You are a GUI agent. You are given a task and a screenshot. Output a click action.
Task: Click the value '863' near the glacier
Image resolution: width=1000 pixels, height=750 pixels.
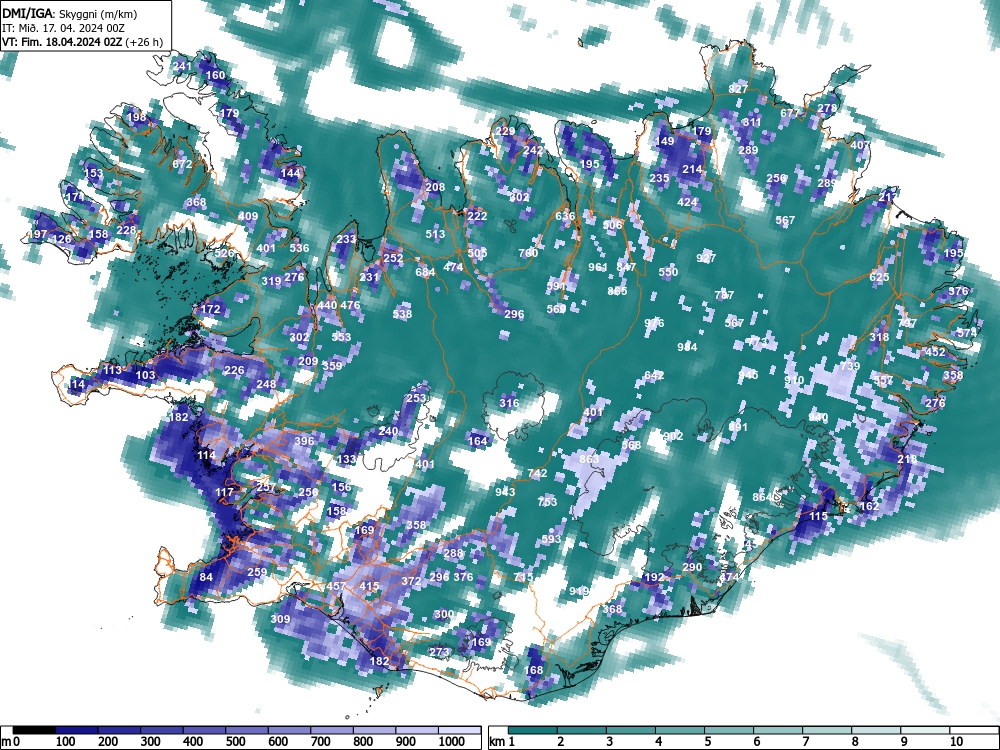click(x=589, y=459)
